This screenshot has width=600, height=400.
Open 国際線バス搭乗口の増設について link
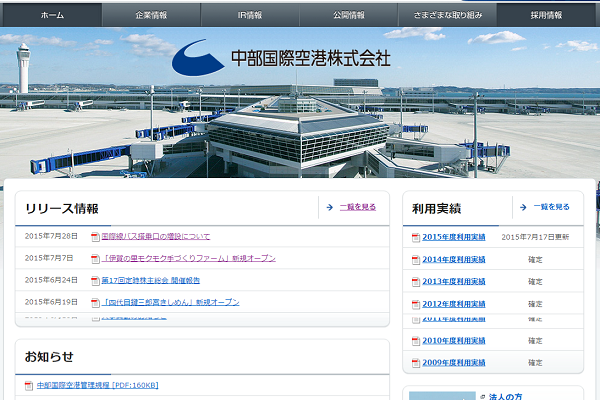point(156,237)
